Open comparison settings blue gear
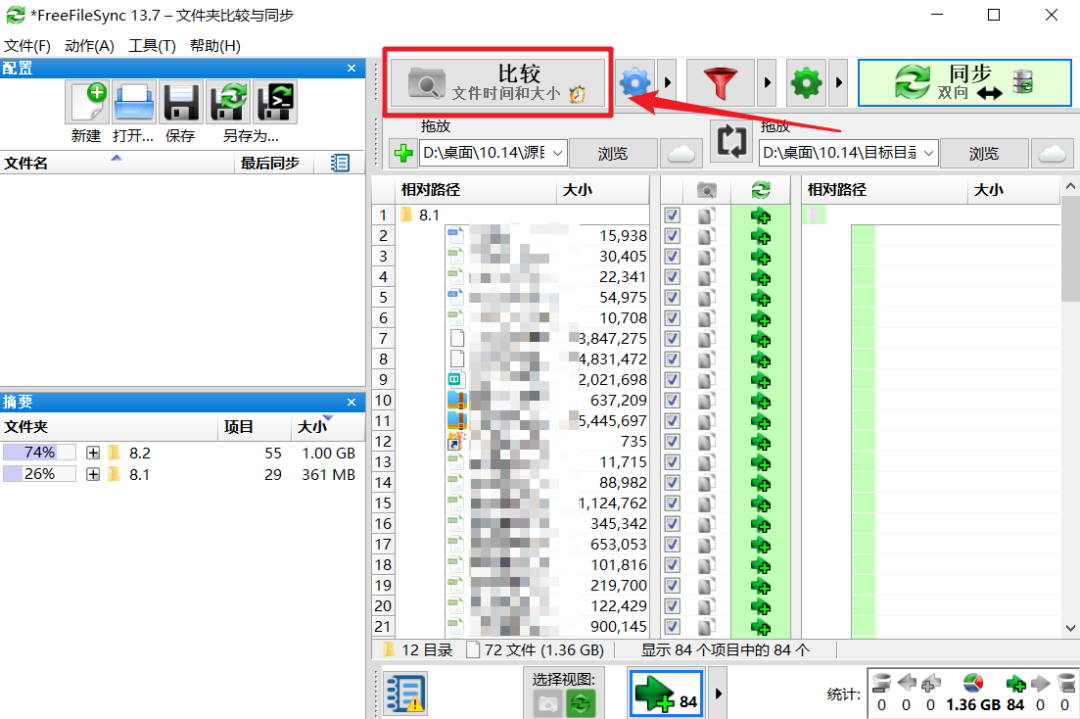Screen dimensions: 1080x719 point(634,83)
